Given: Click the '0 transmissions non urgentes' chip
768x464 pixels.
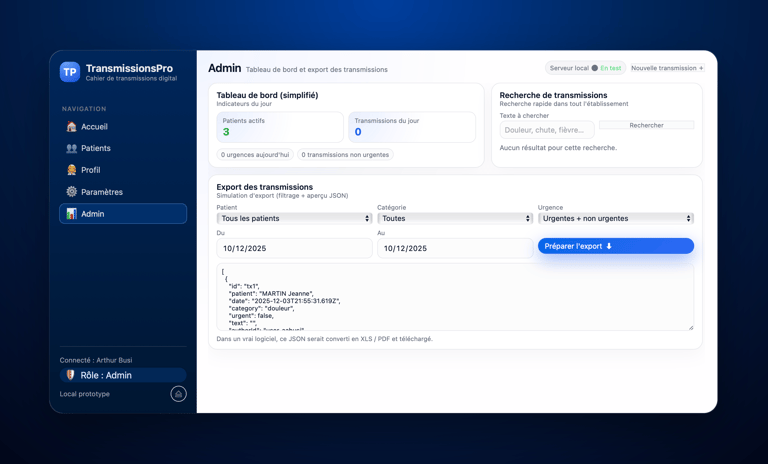Looking at the screenshot, I should [345, 155].
